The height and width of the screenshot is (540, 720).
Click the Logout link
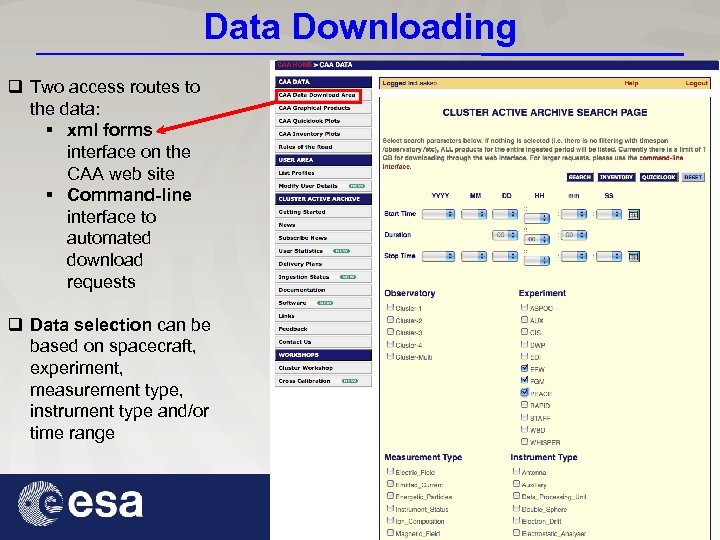697,83
